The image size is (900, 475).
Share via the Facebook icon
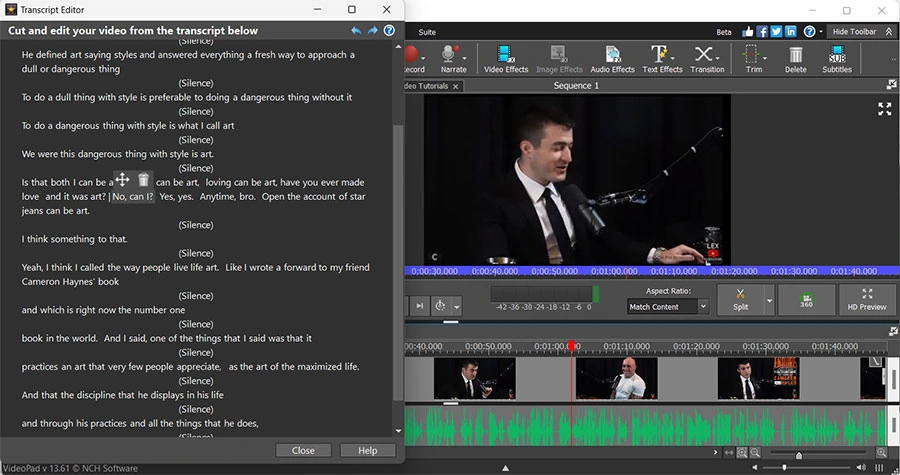click(762, 32)
